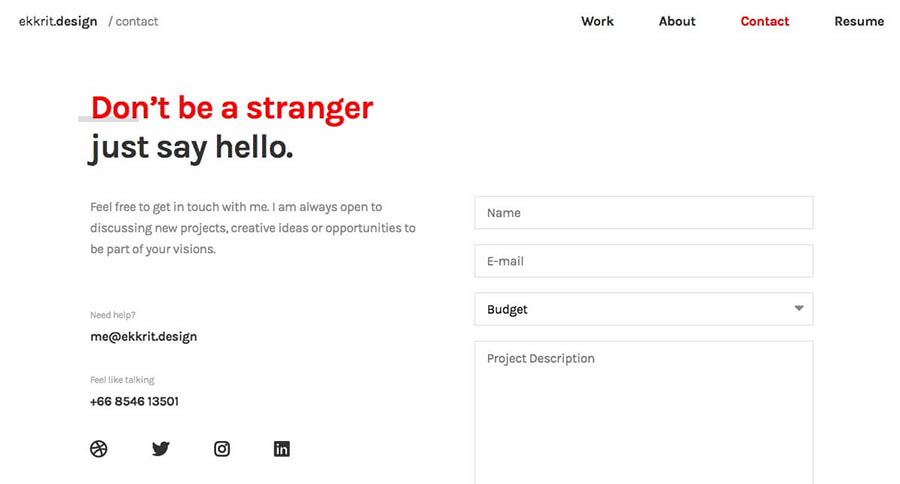Click the ekkrit.design logo
This screenshot has width=900, height=484.
point(58,21)
